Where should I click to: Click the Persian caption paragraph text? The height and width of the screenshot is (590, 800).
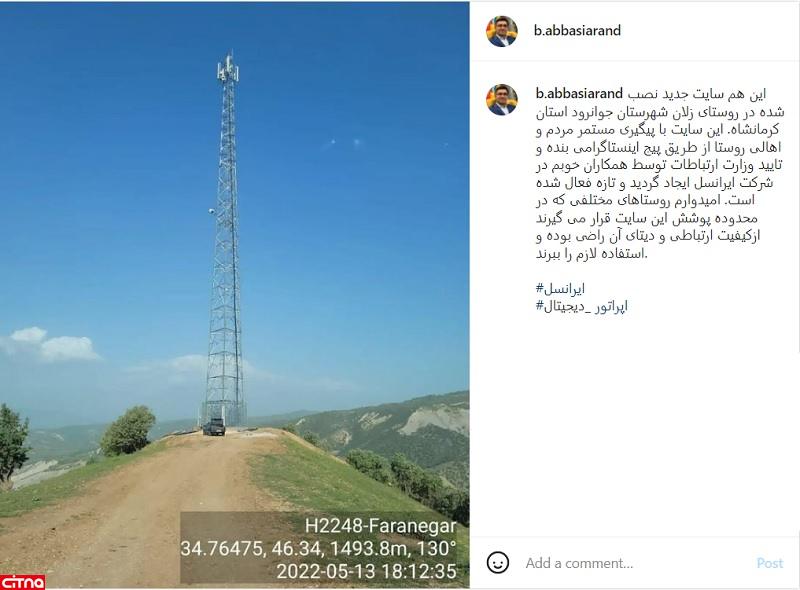coord(659,174)
